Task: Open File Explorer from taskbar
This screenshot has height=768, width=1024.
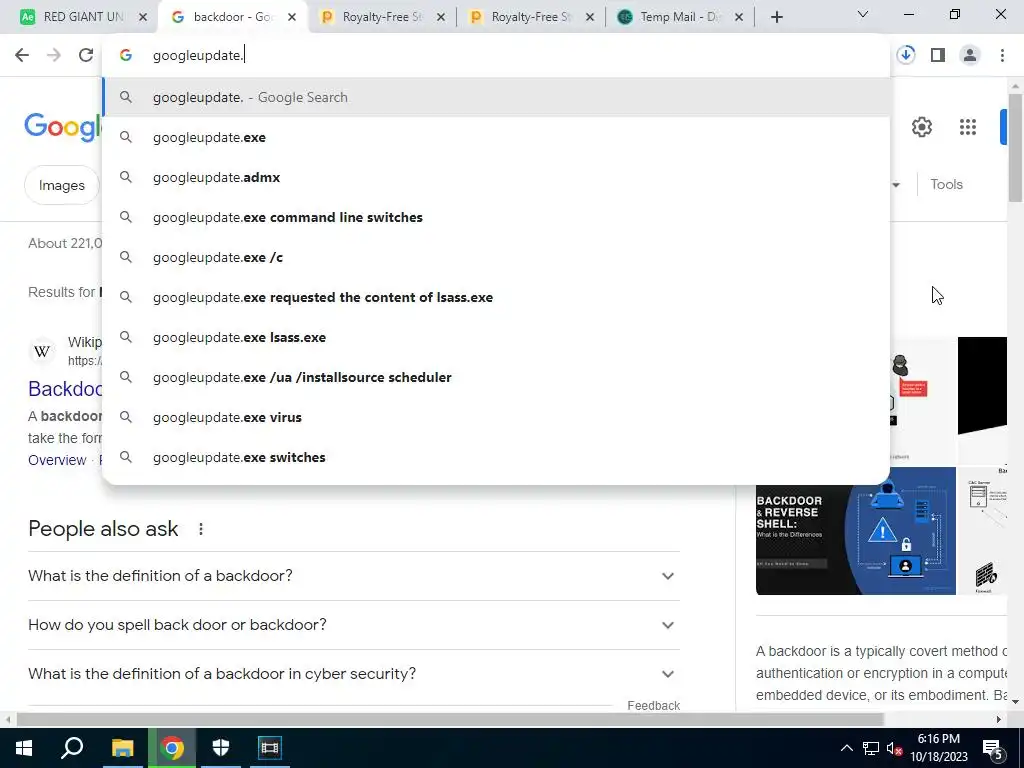Action: [x=122, y=748]
